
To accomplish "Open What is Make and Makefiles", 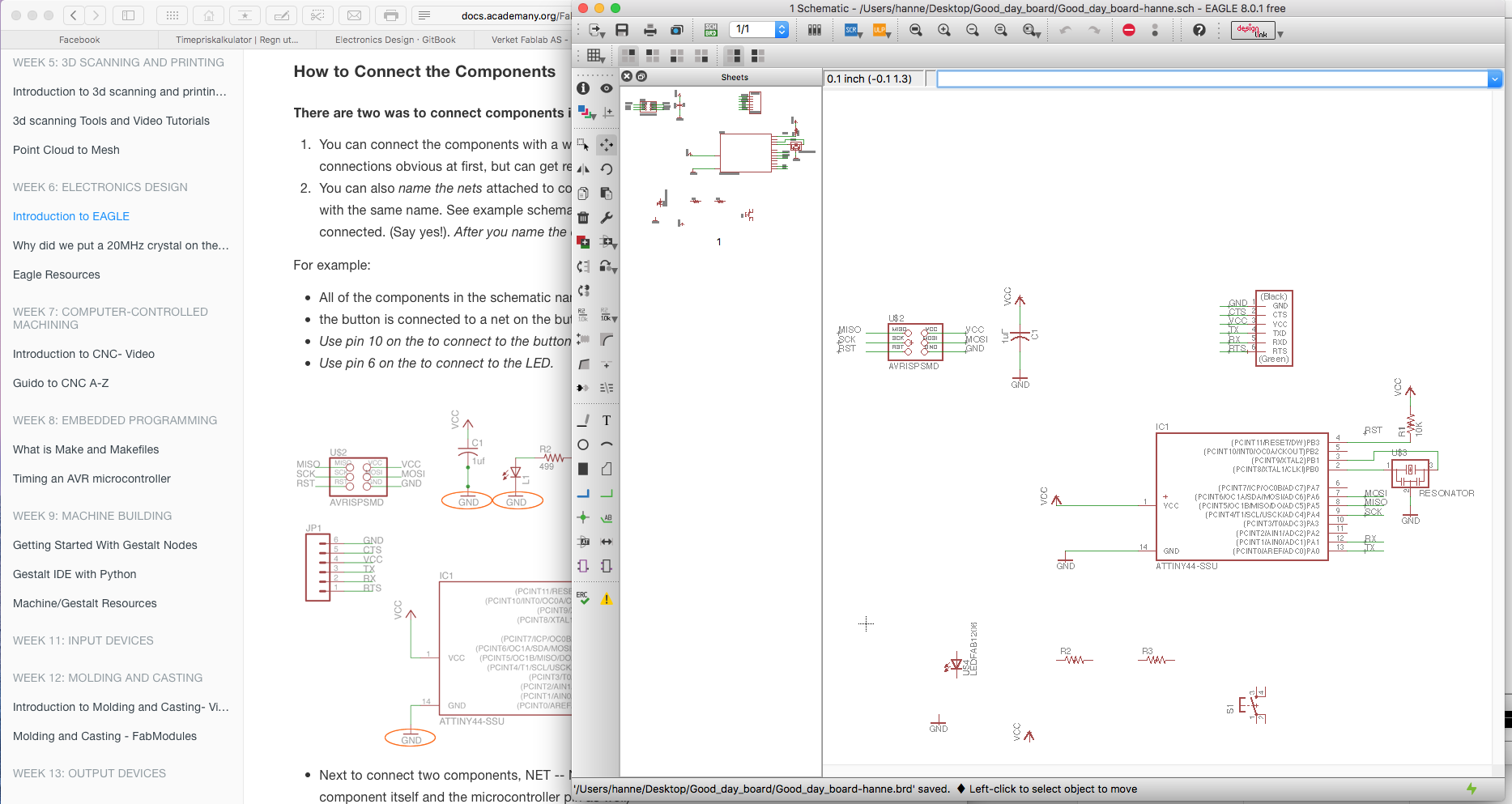I will click(x=86, y=449).
